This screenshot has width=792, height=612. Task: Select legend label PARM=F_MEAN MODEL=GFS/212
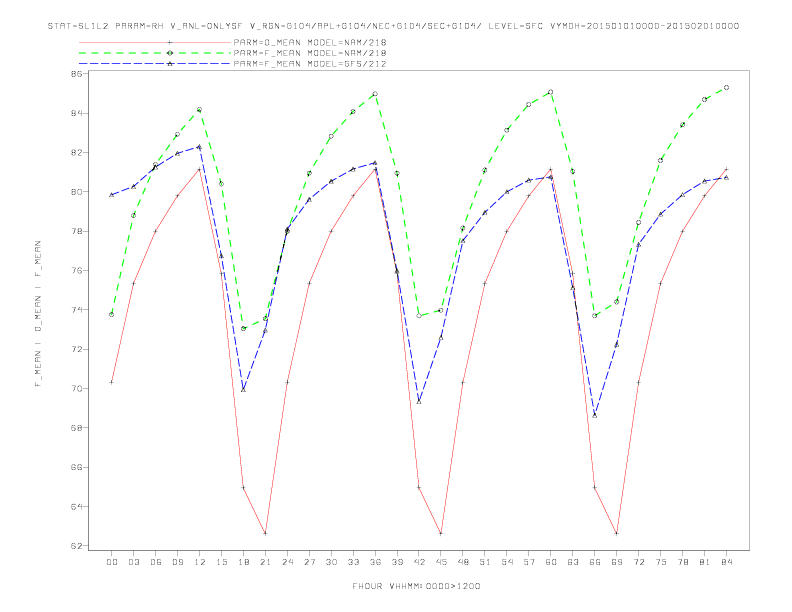click(x=310, y=64)
